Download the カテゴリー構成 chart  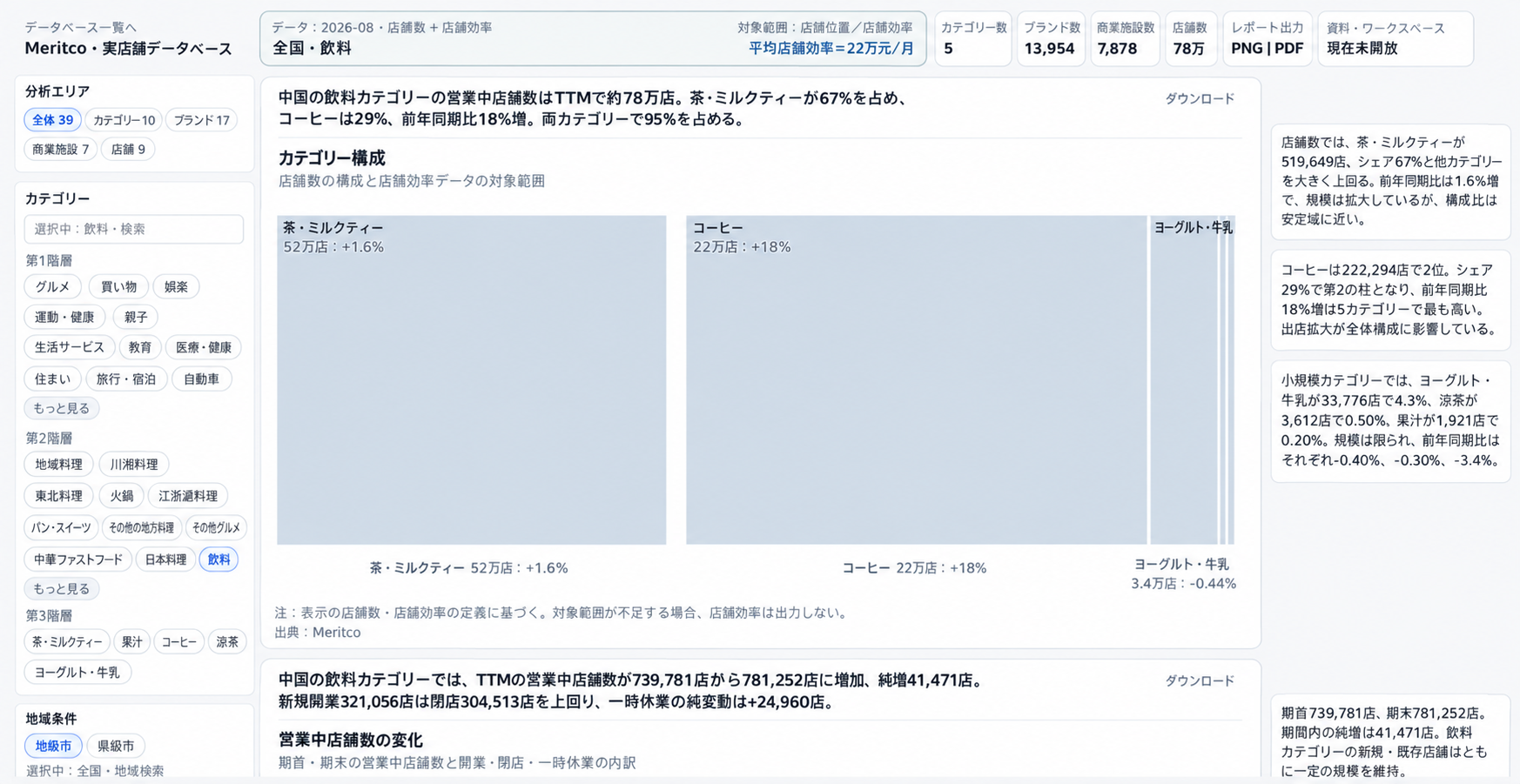pos(1200,98)
